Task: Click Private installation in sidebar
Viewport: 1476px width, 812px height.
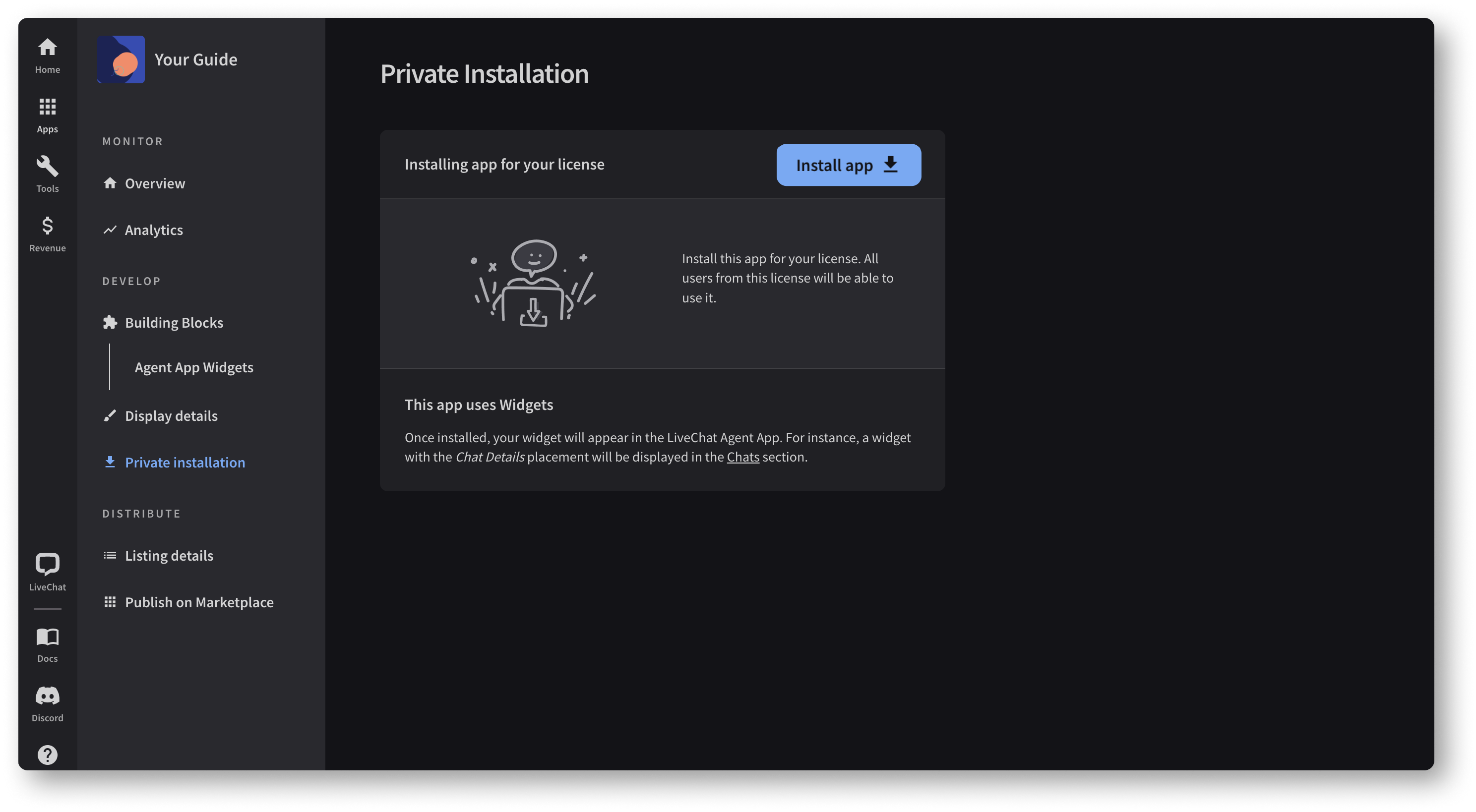Action: 185,462
